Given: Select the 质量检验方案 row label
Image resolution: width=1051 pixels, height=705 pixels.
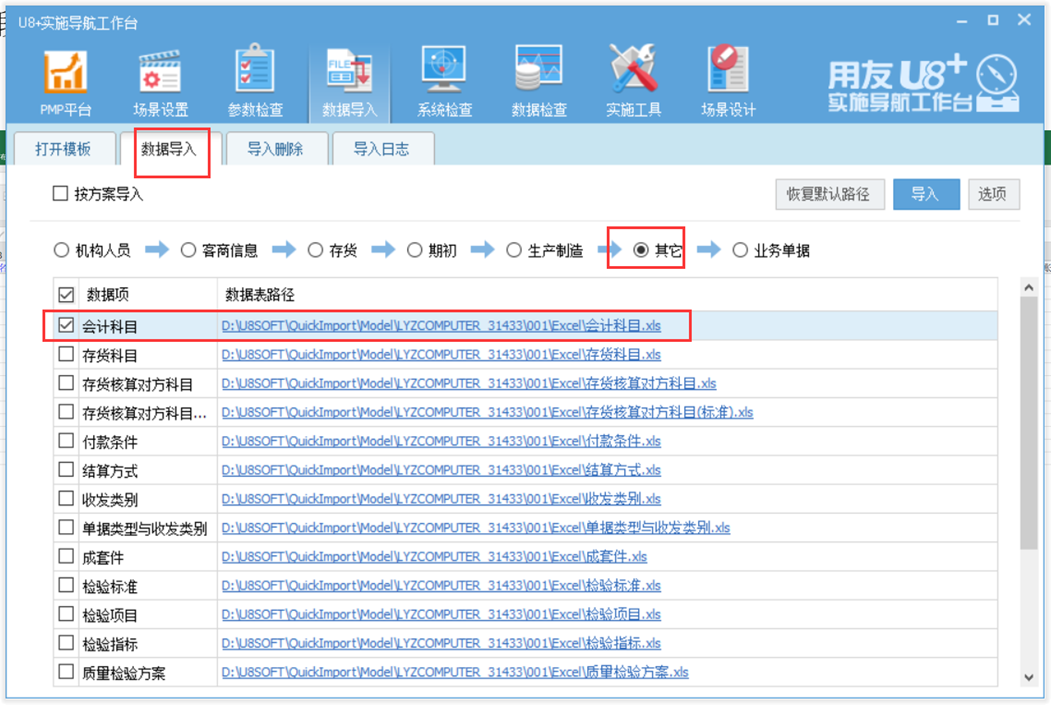Looking at the screenshot, I should point(123,673).
